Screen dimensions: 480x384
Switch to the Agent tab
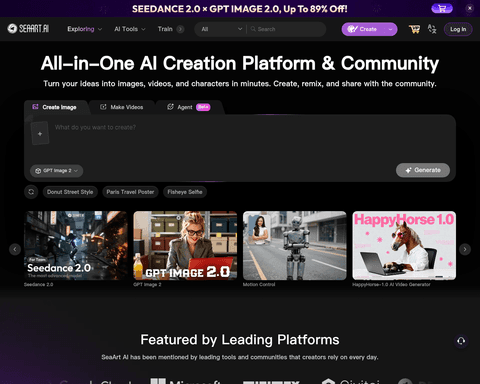click(x=188, y=107)
